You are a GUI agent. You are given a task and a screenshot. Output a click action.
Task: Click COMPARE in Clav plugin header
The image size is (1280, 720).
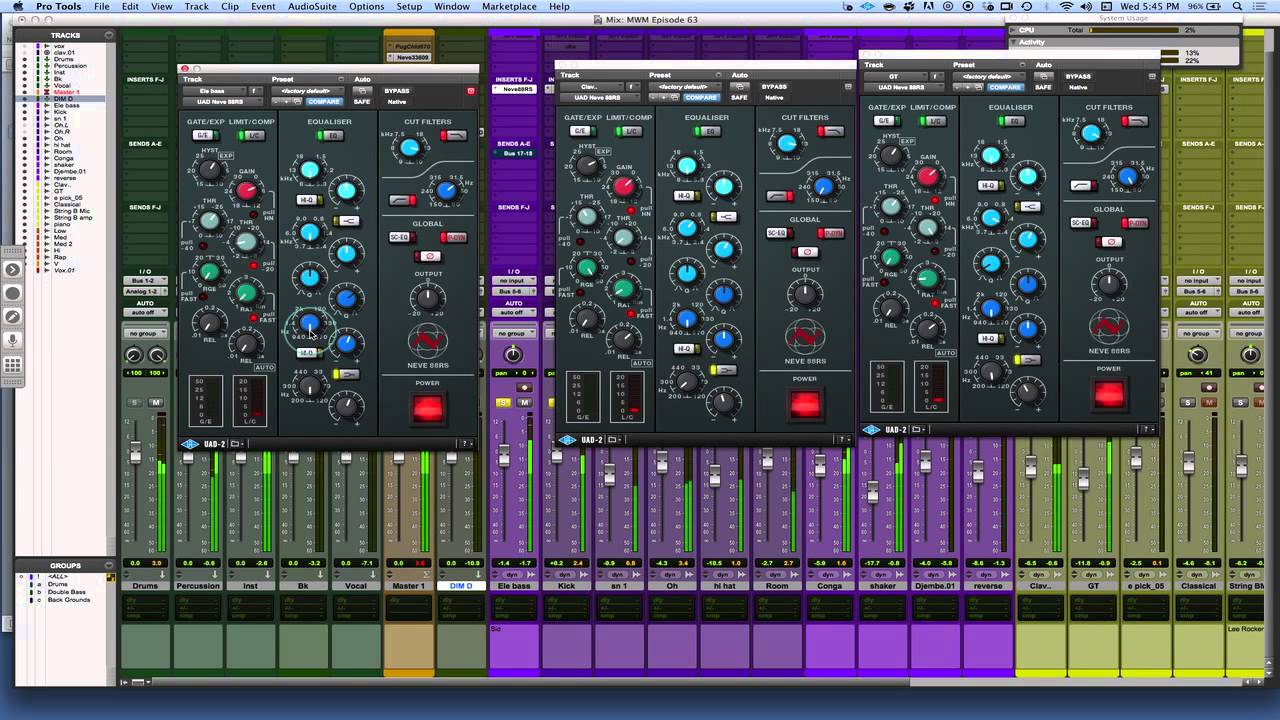700,97
